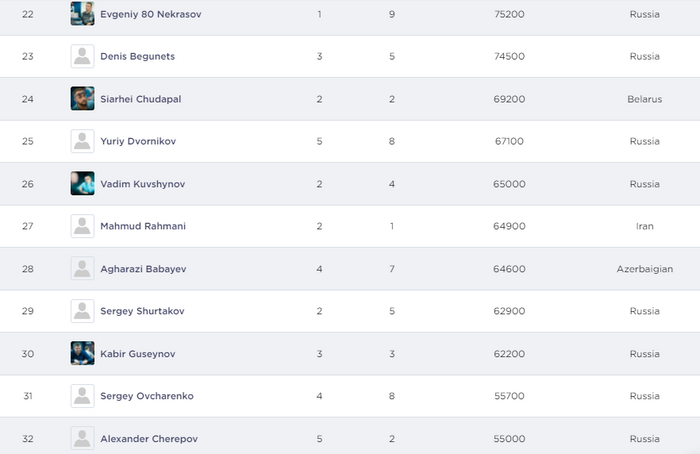Select the row ranked 29 with 62900 chips

click(350, 311)
